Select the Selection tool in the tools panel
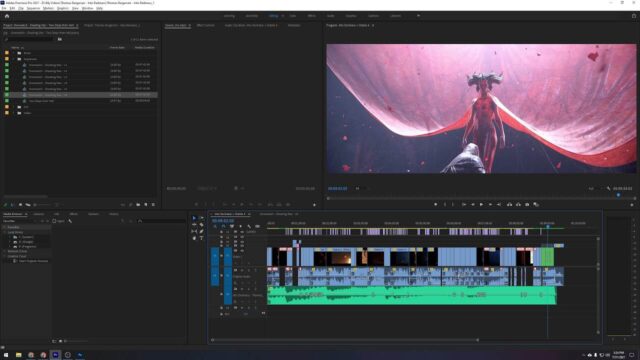 [x=194, y=218]
